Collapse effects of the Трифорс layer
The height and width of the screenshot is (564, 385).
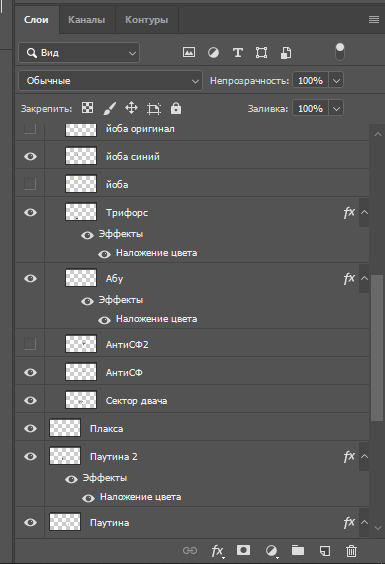(364, 212)
